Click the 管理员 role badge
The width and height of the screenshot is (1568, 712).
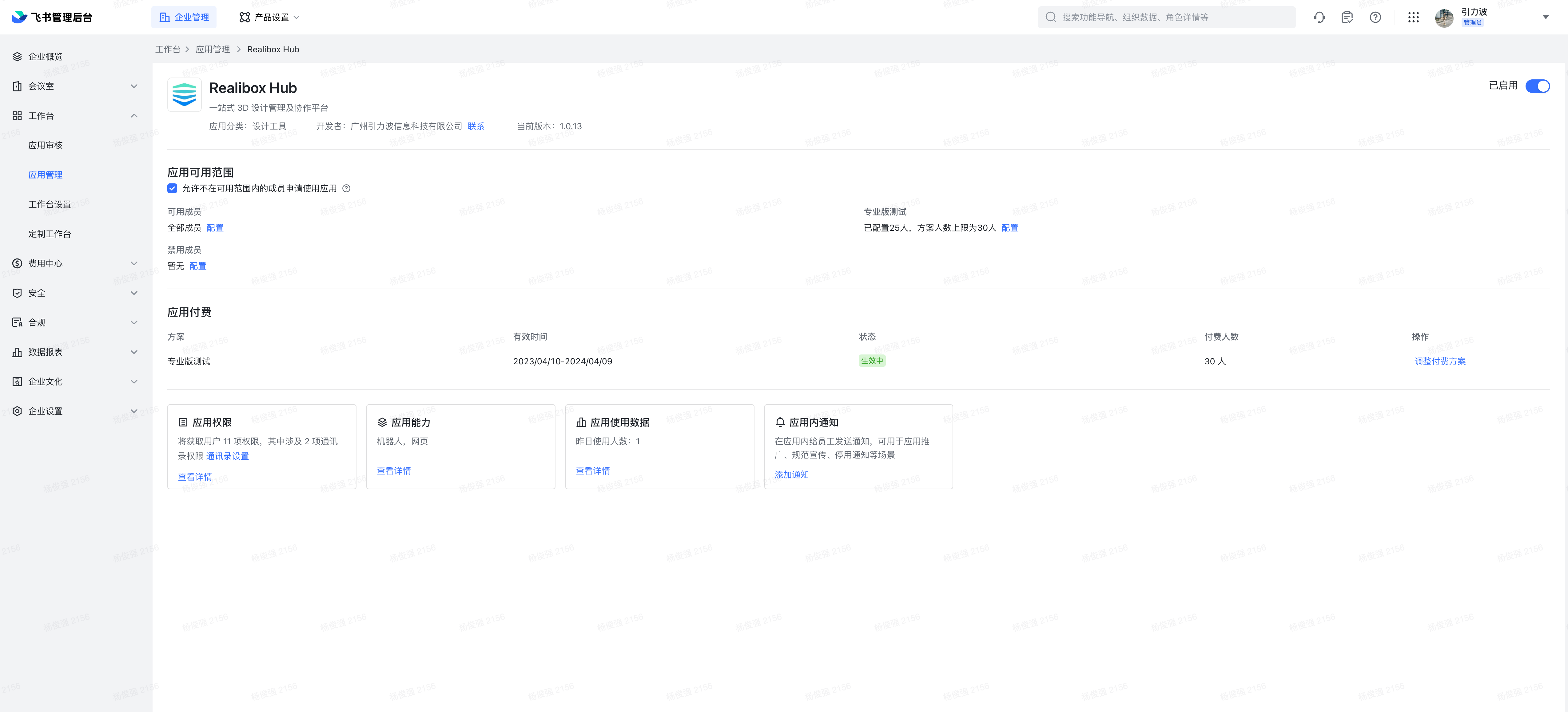[x=1473, y=22]
